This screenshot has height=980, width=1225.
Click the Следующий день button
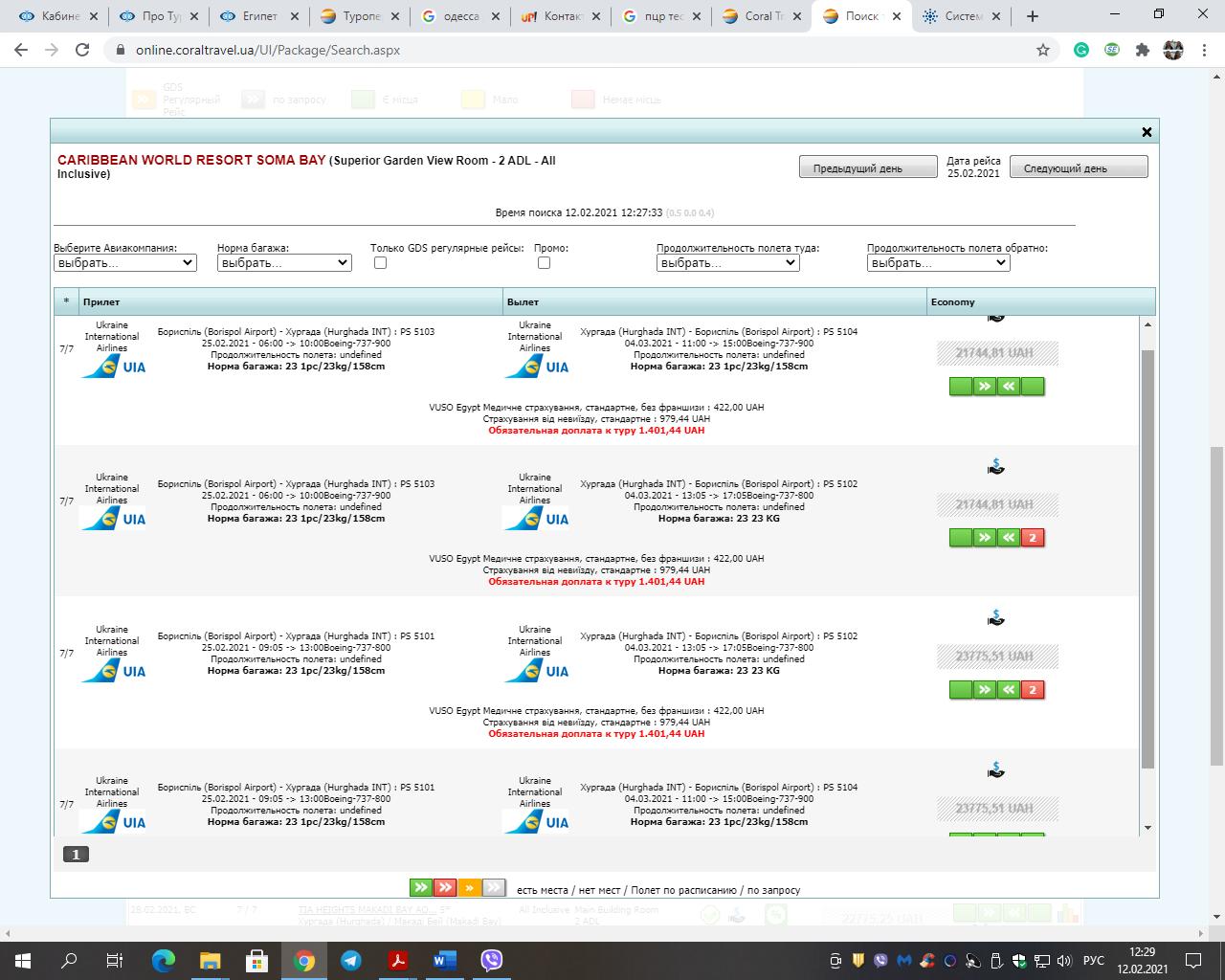click(x=1078, y=168)
